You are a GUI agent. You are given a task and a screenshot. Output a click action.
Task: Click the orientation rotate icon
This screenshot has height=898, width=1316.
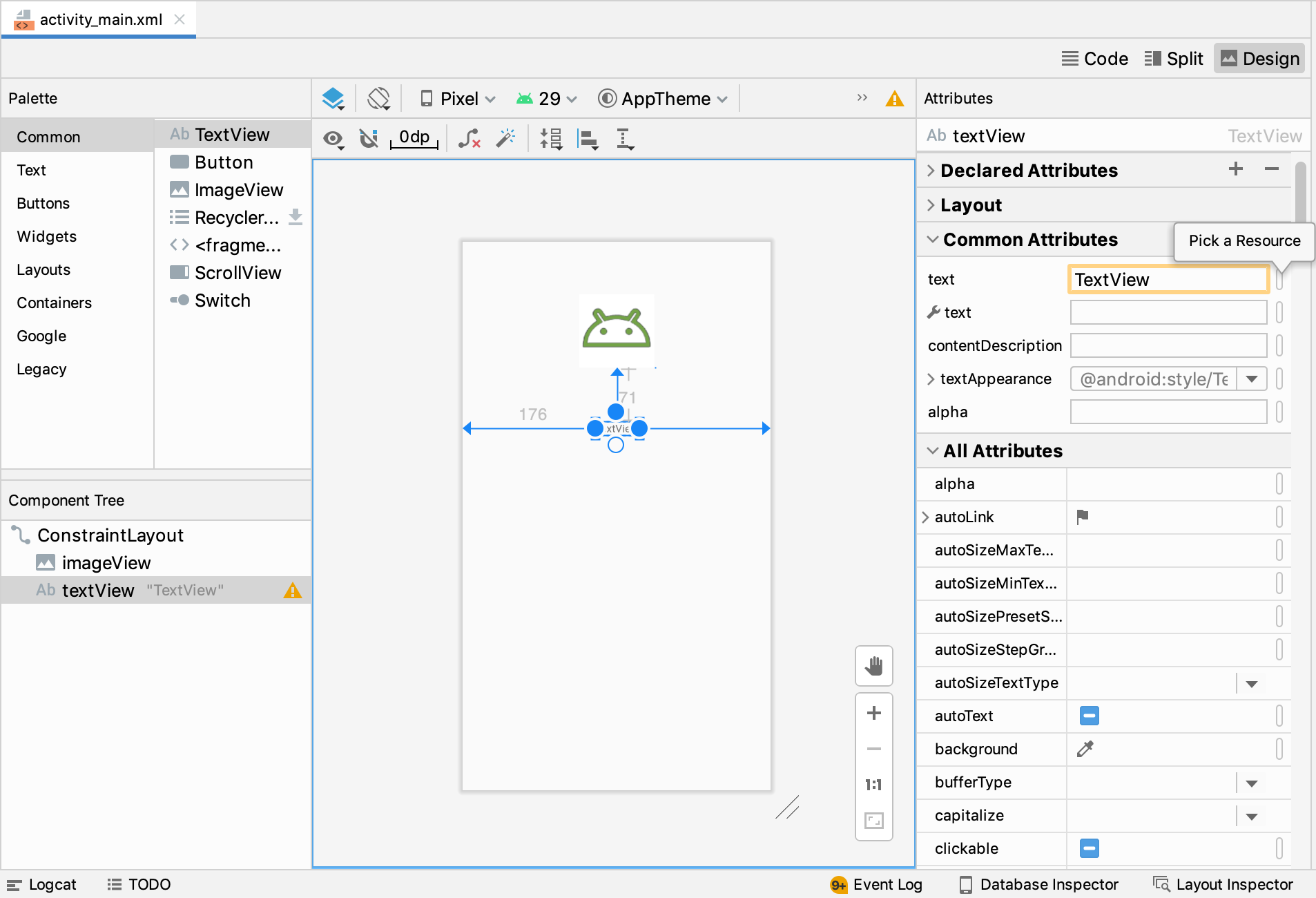[378, 99]
